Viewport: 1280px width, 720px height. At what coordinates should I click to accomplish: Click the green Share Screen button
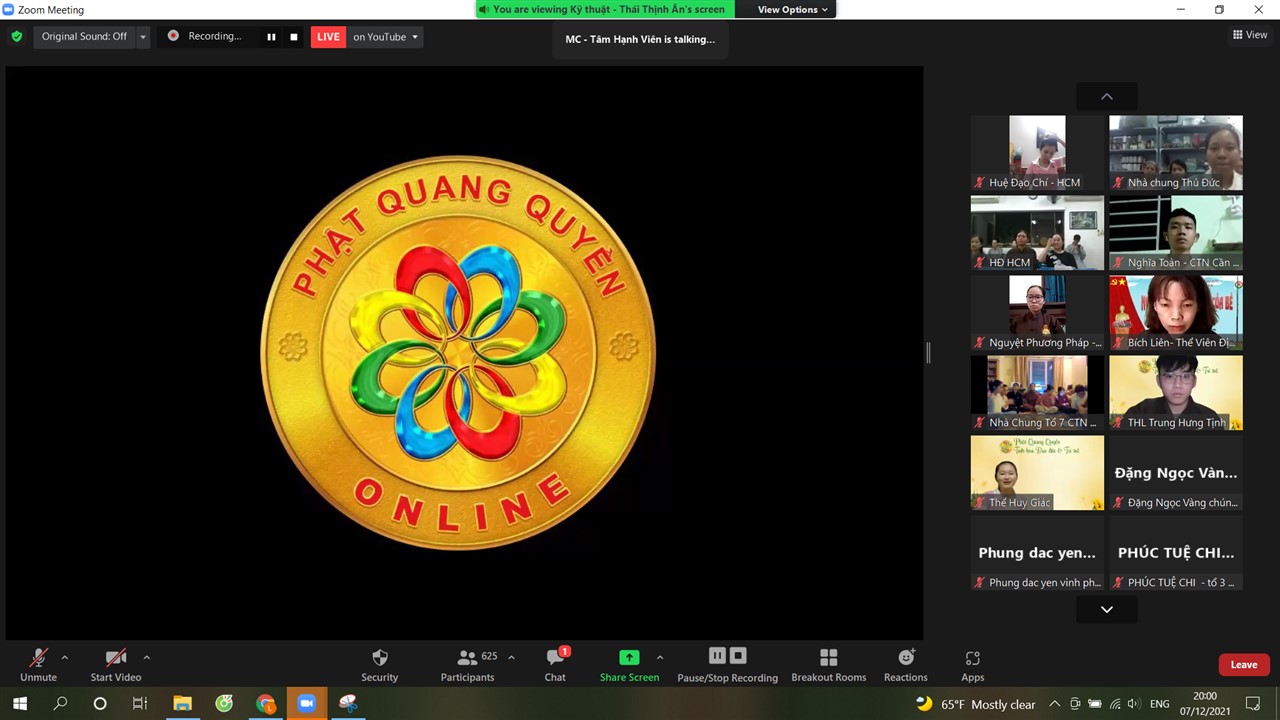(x=629, y=665)
